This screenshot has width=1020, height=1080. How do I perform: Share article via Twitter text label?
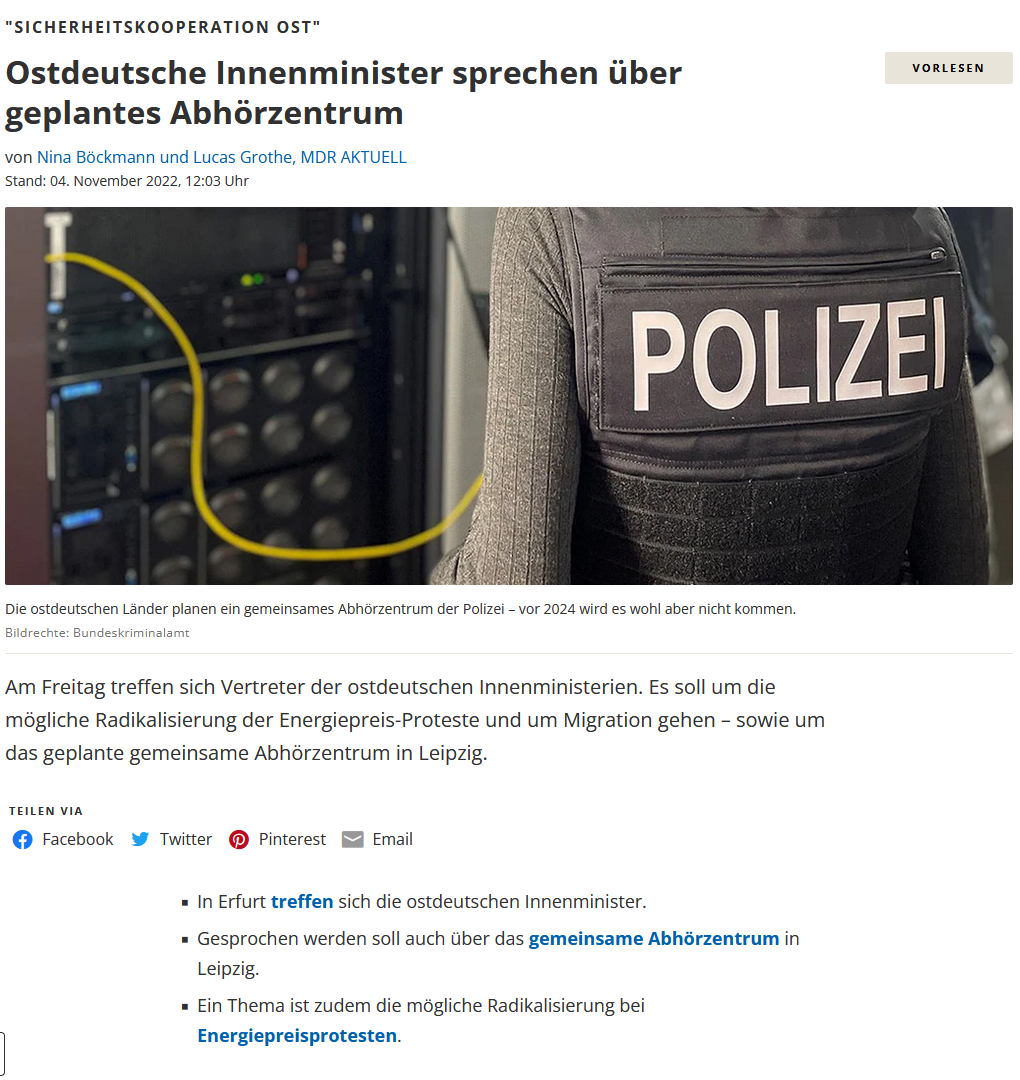pyautogui.click(x=186, y=839)
